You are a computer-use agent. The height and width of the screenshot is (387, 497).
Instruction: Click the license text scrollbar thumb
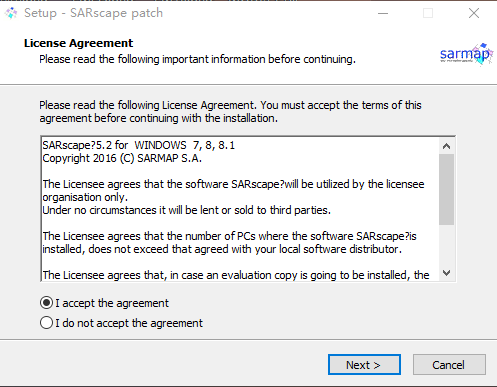tap(446, 189)
